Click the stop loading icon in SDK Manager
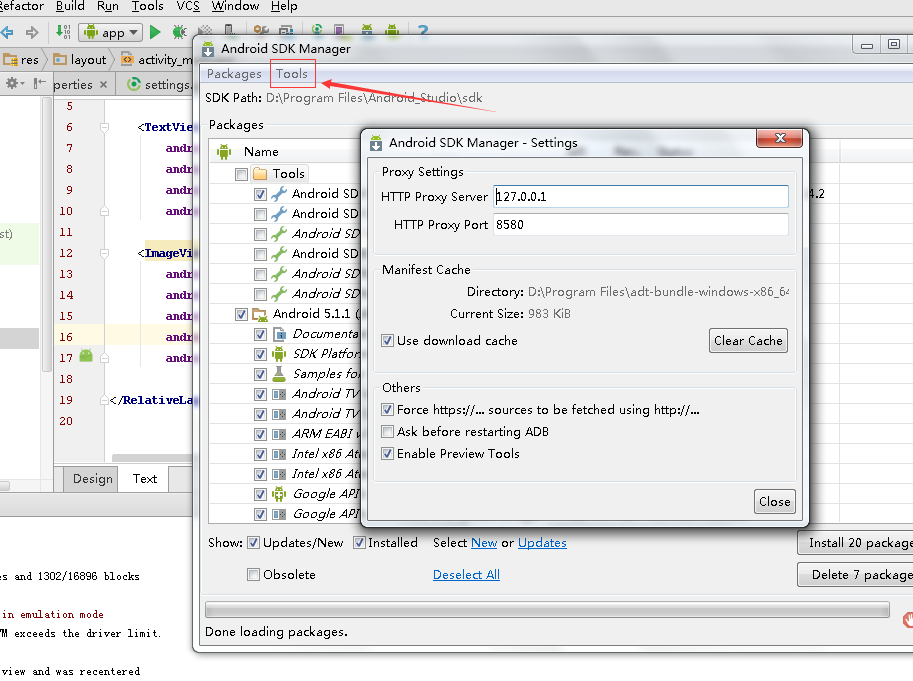Screen dimensions: 913x681 coord(907,620)
